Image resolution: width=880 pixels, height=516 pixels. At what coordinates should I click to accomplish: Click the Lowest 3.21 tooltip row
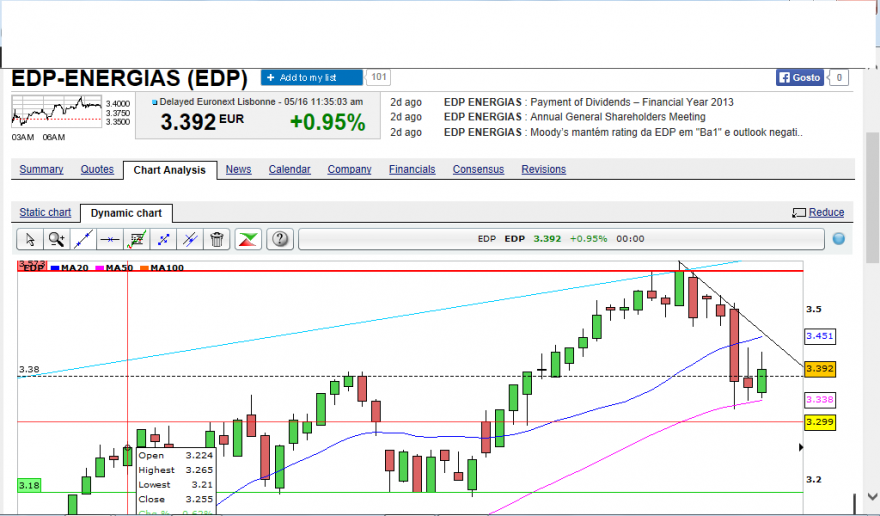pos(176,485)
